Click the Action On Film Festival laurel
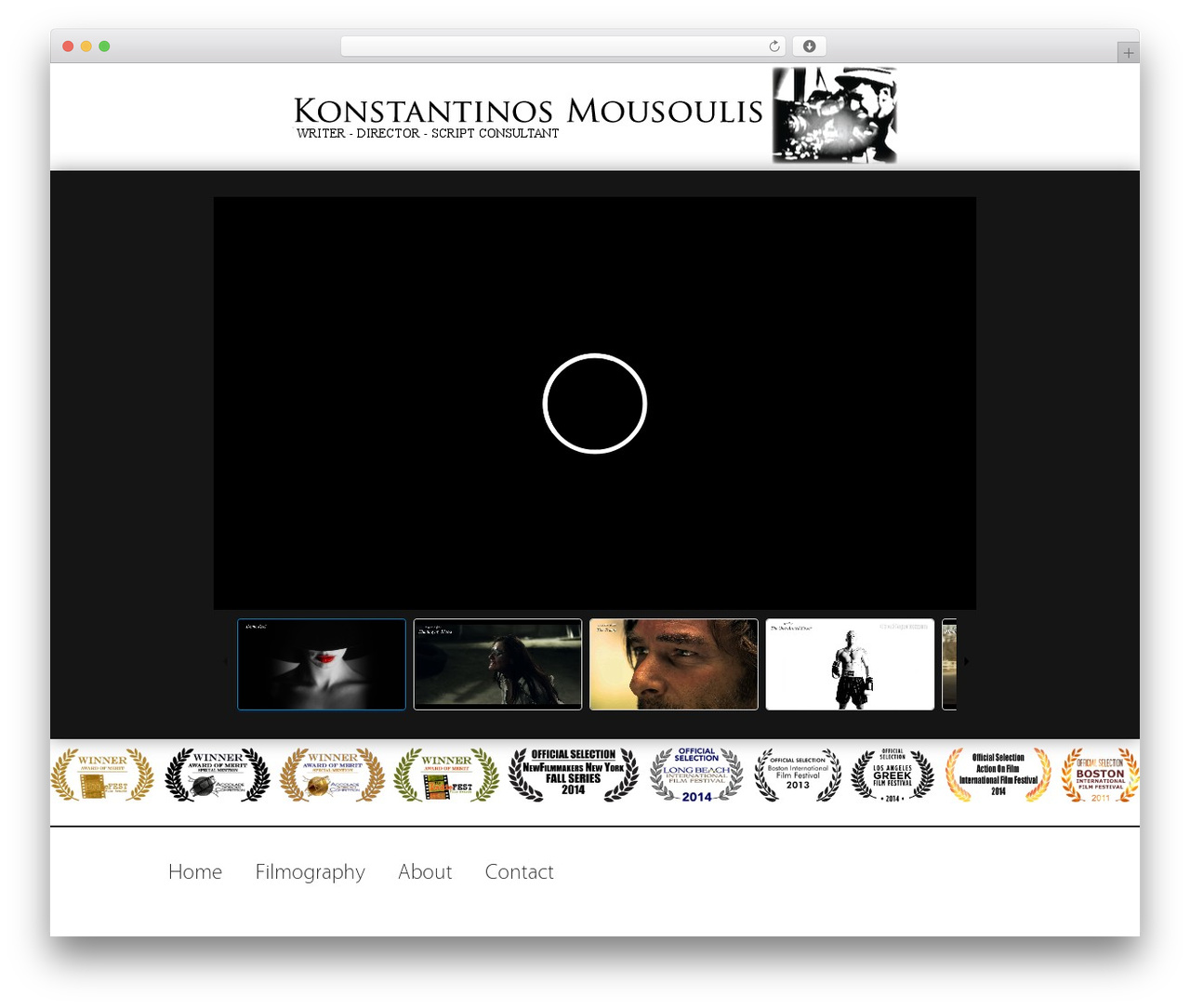This screenshot has height=1008, width=1190. [x=998, y=775]
